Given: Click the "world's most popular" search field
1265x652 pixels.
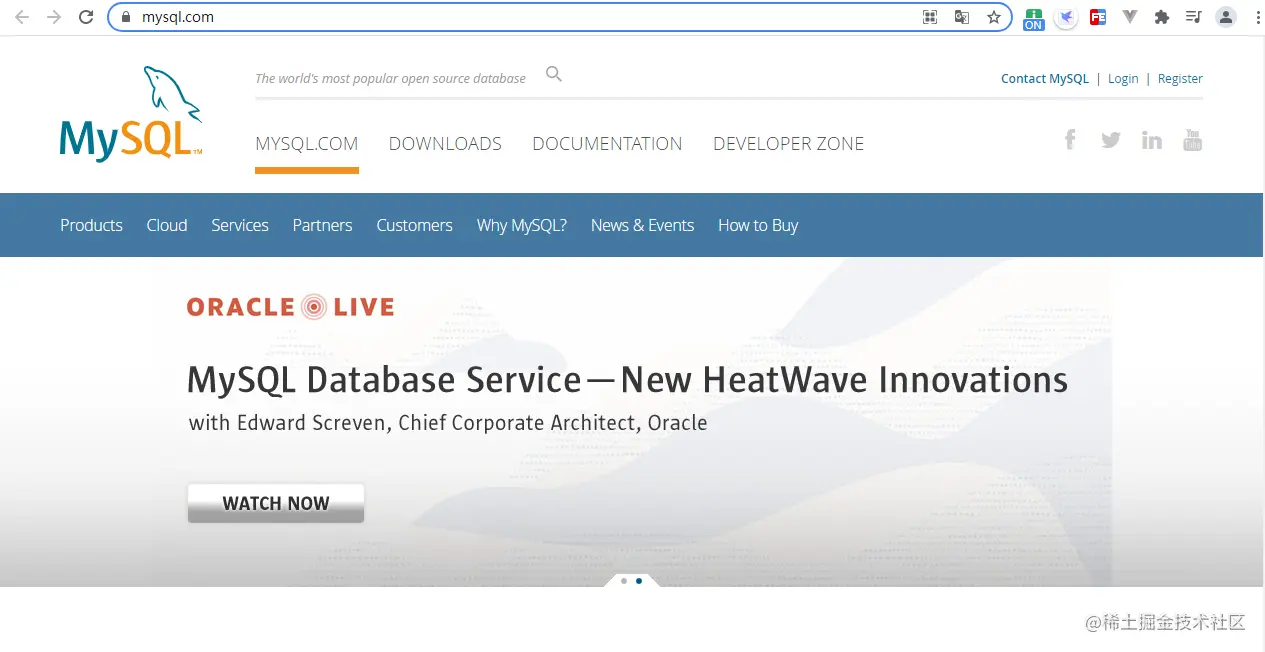Looking at the screenshot, I should tap(390, 78).
